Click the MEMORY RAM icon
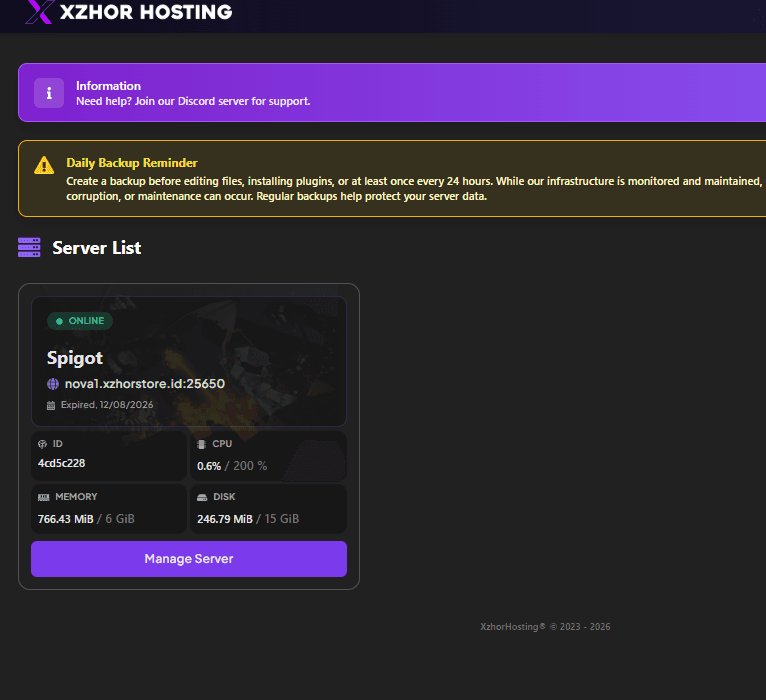This screenshot has height=700, width=766. pyautogui.click(x=43, y=497)
